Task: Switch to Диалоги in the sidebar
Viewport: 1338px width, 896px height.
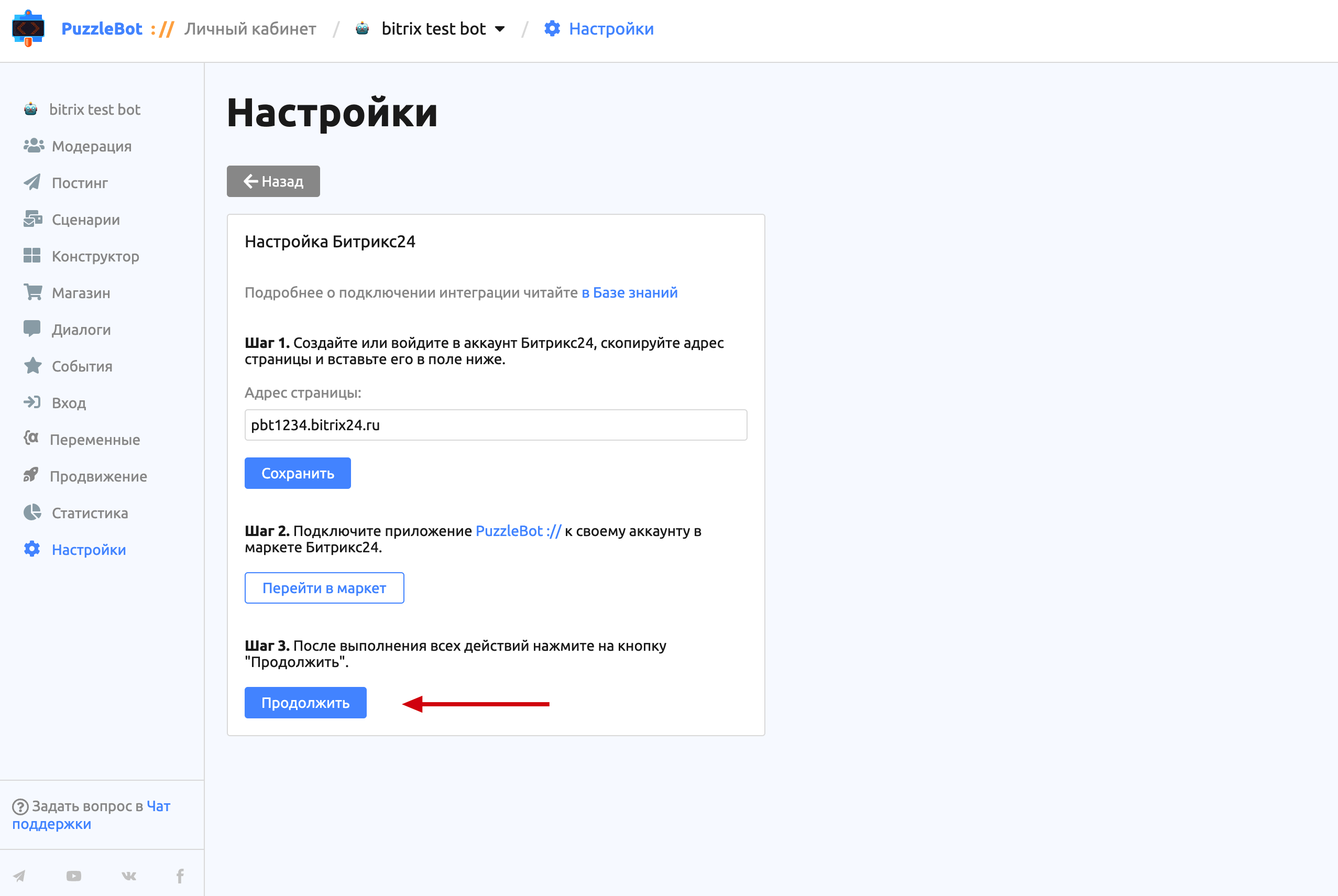Action: coord(81,329)
